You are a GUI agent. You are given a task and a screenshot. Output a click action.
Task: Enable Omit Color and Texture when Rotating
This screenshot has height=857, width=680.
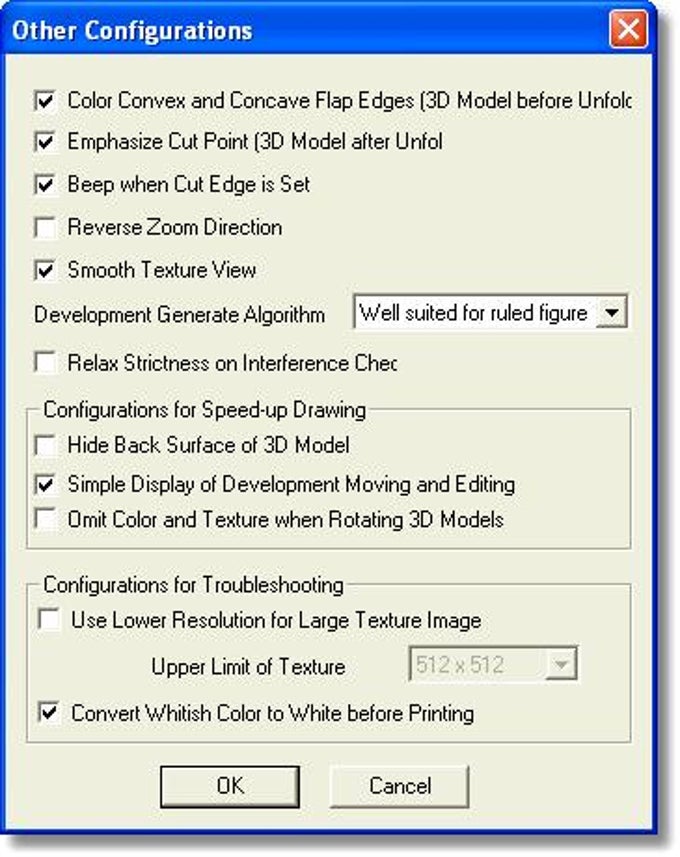[45, 519]
